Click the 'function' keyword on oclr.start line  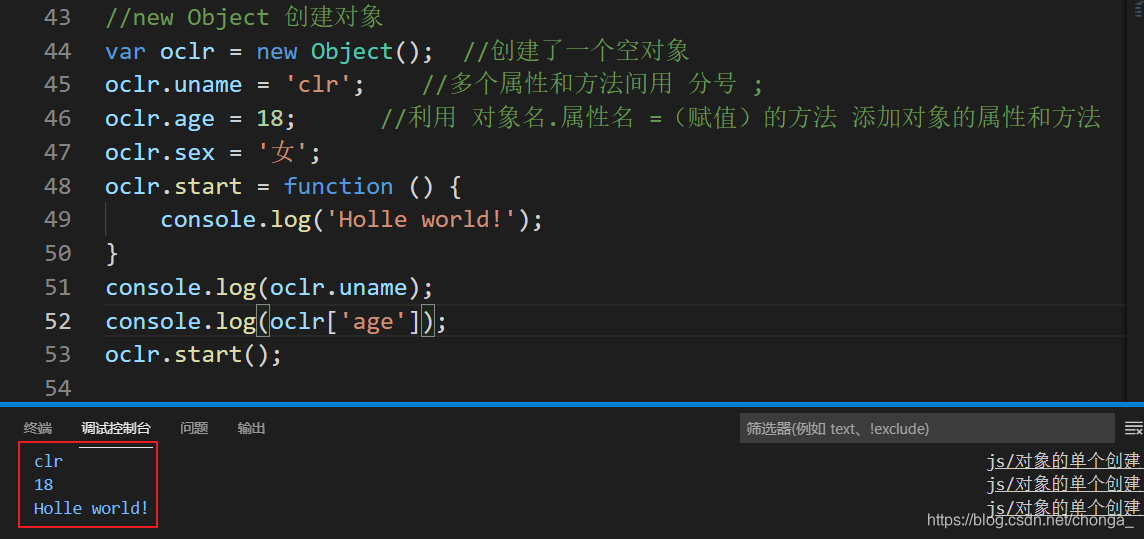[x=339, y=186]
